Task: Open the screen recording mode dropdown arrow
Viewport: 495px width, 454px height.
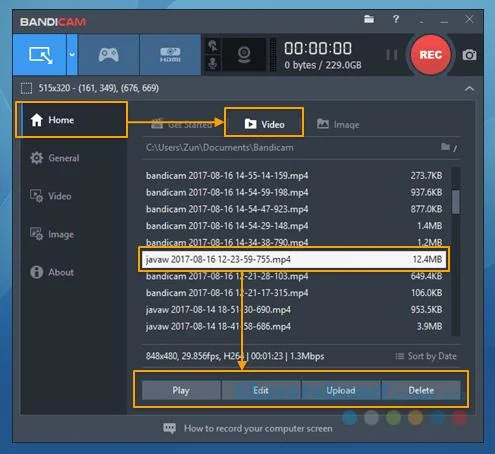Action: [72, 55]
